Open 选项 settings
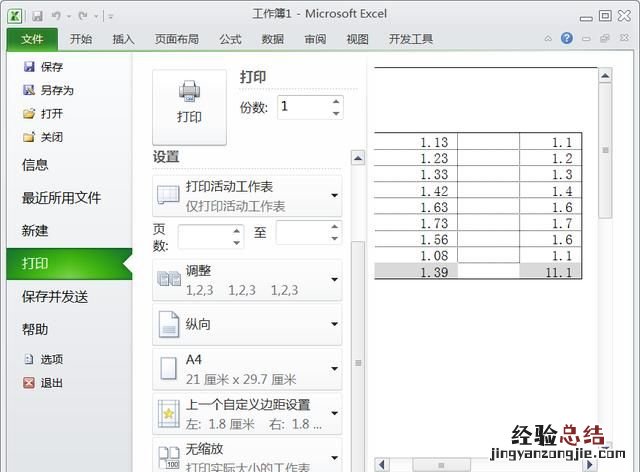This screenshot has height=472, width=640. coord(43,359)
